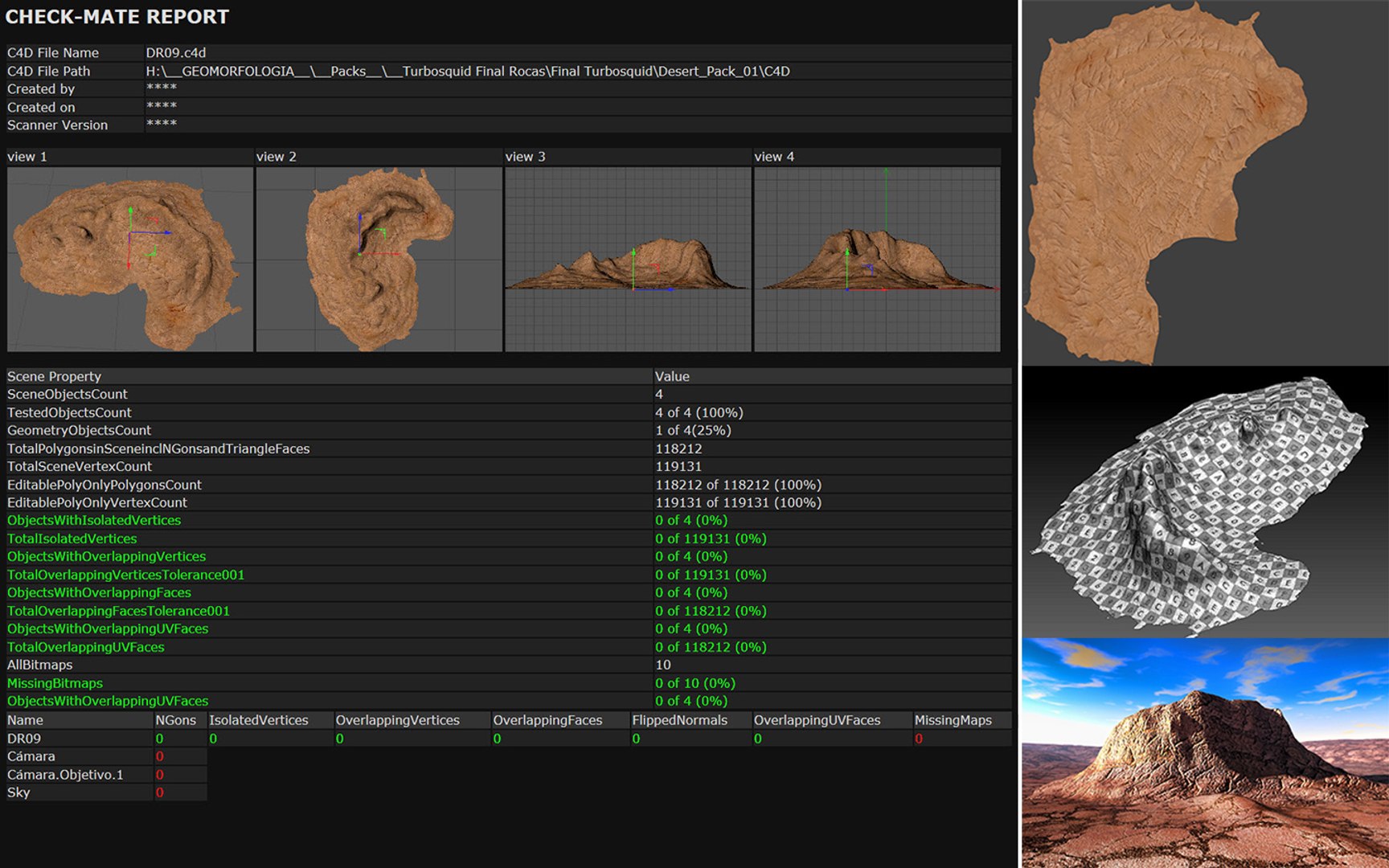Click the OverlappingFaces column header
1389x868 pixels.
[x=547, y=721]
